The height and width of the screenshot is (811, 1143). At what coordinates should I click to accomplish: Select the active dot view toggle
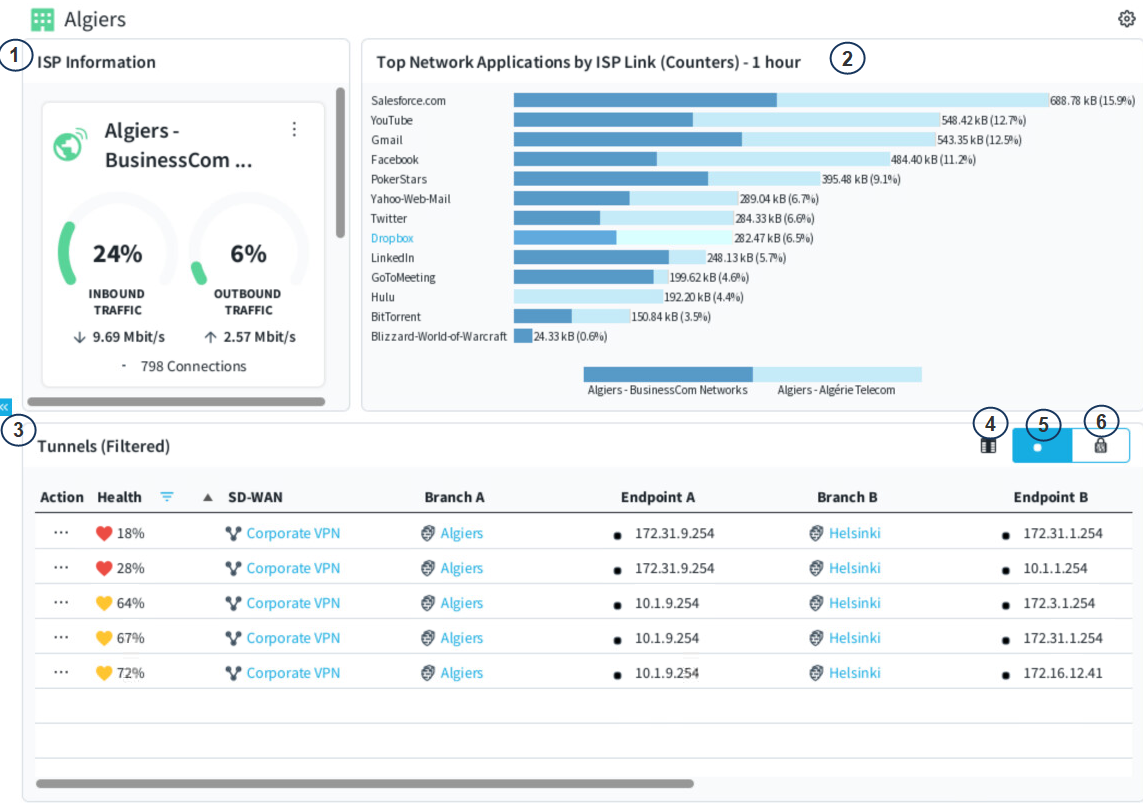click(1041, 446)
